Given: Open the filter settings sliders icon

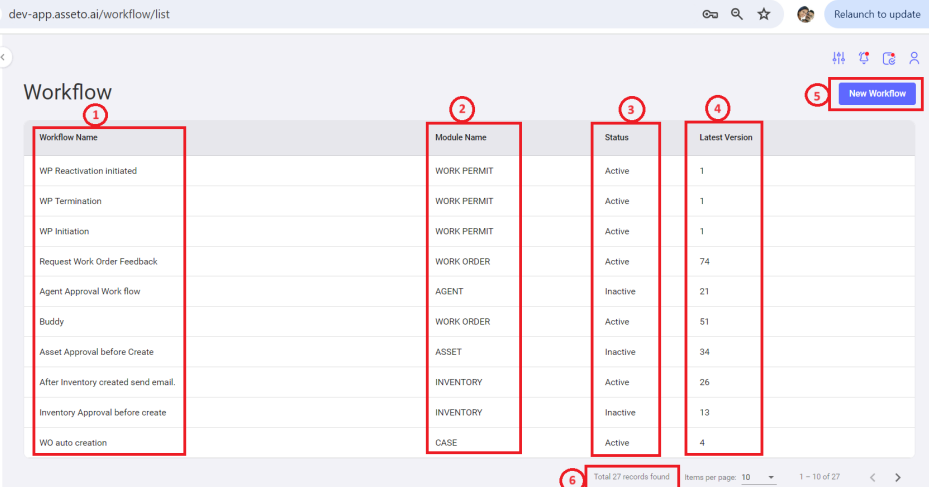Looking at the screenshot, I should 838,58.
